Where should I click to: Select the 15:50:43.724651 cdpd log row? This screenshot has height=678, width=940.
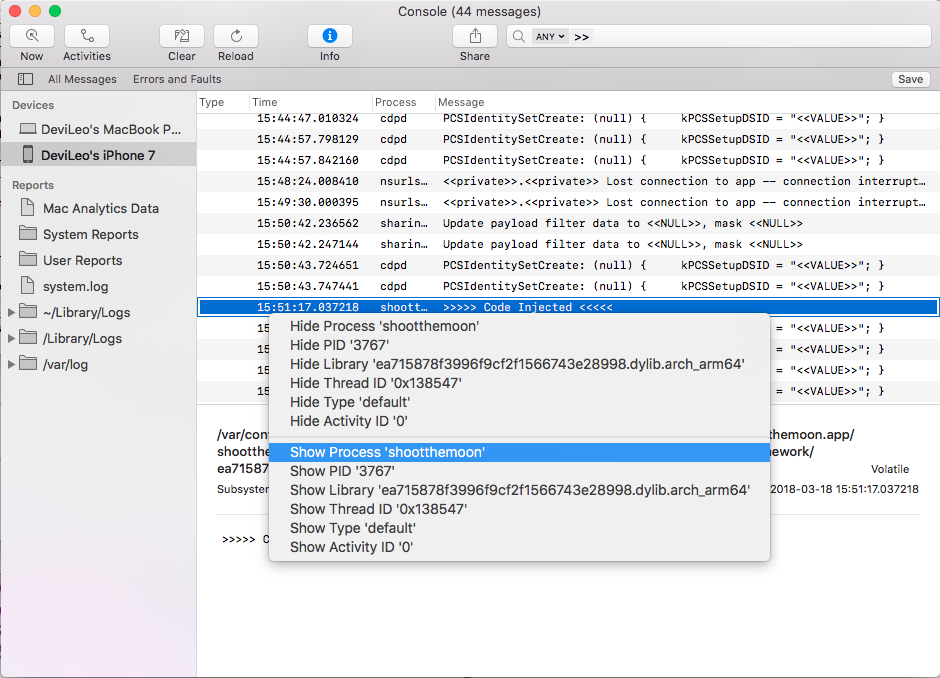click(x=568, y=265)
